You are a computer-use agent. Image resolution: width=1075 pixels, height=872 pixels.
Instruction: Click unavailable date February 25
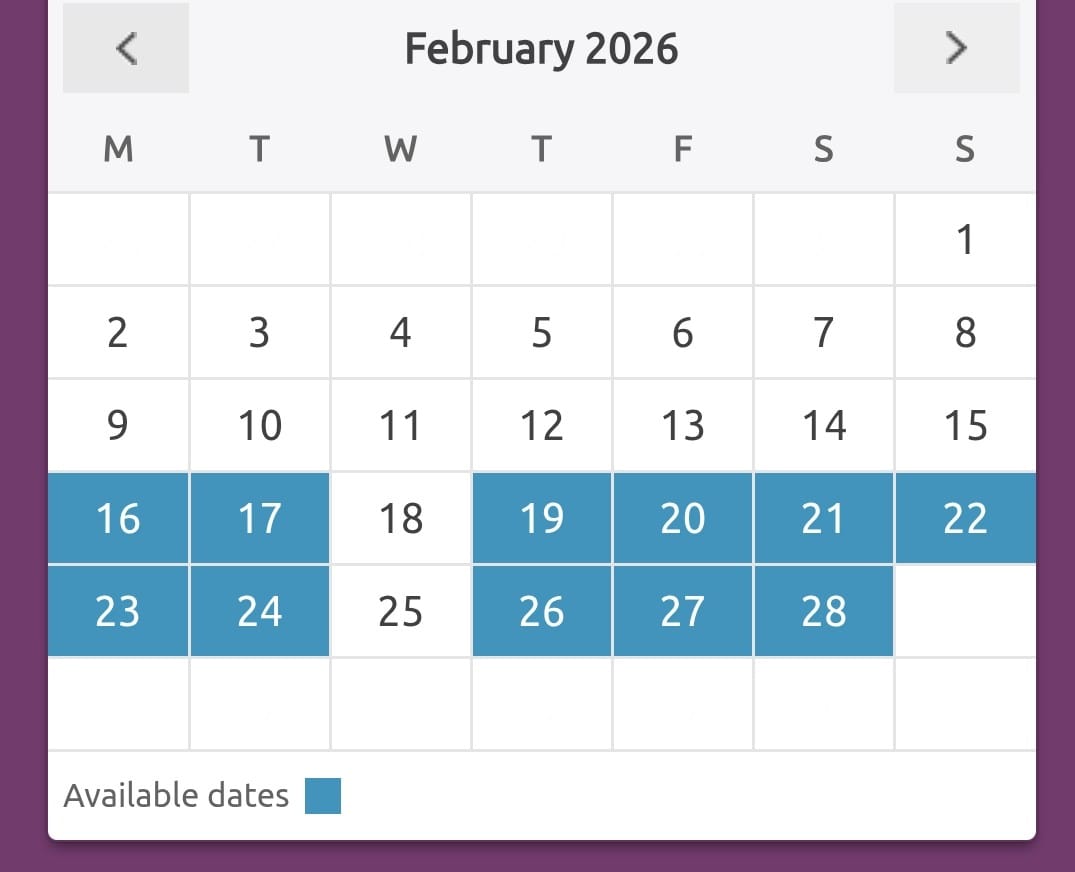401,611
